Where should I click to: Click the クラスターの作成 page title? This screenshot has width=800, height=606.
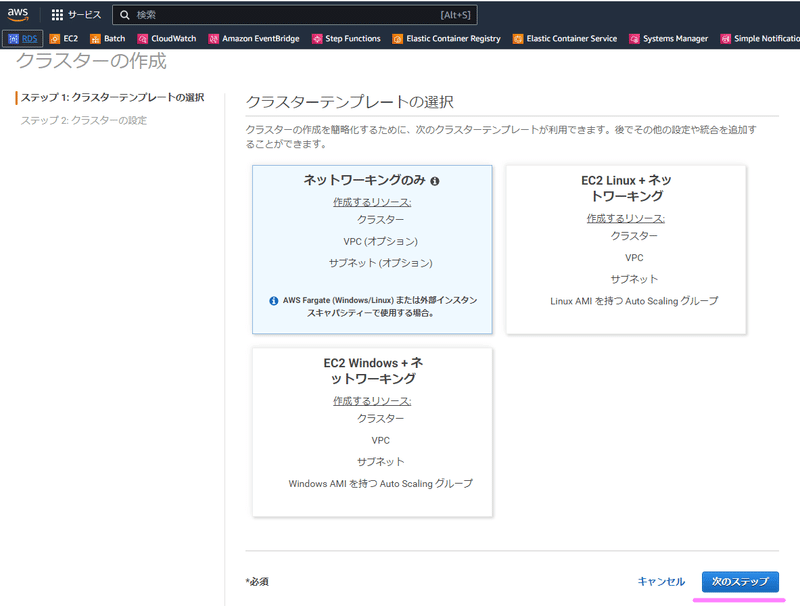(x=91, y=61)
